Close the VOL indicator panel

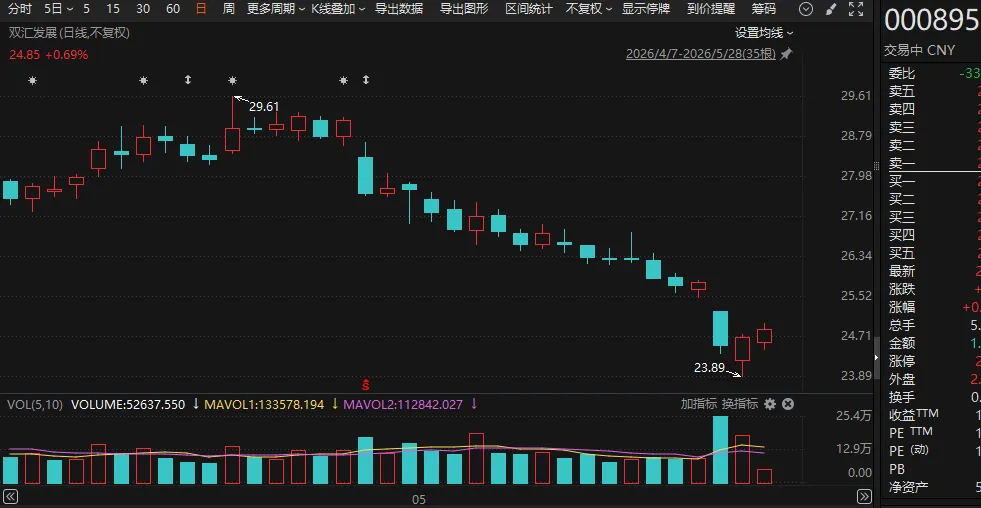[788, 404]
